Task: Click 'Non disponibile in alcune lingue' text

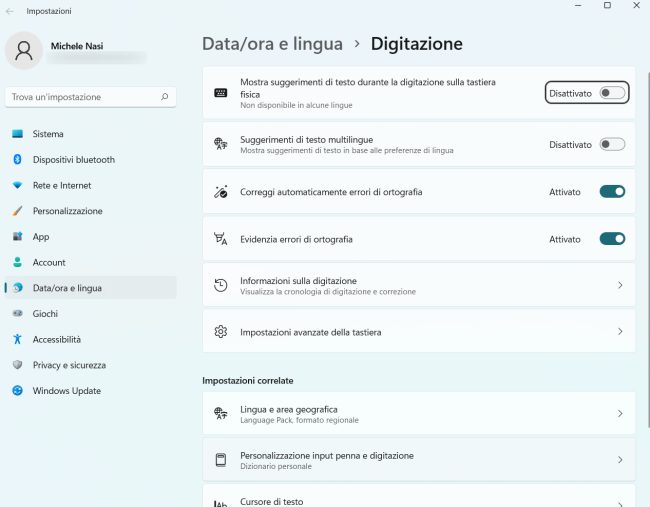Action: pyautogui.click(x=296, y=105)
